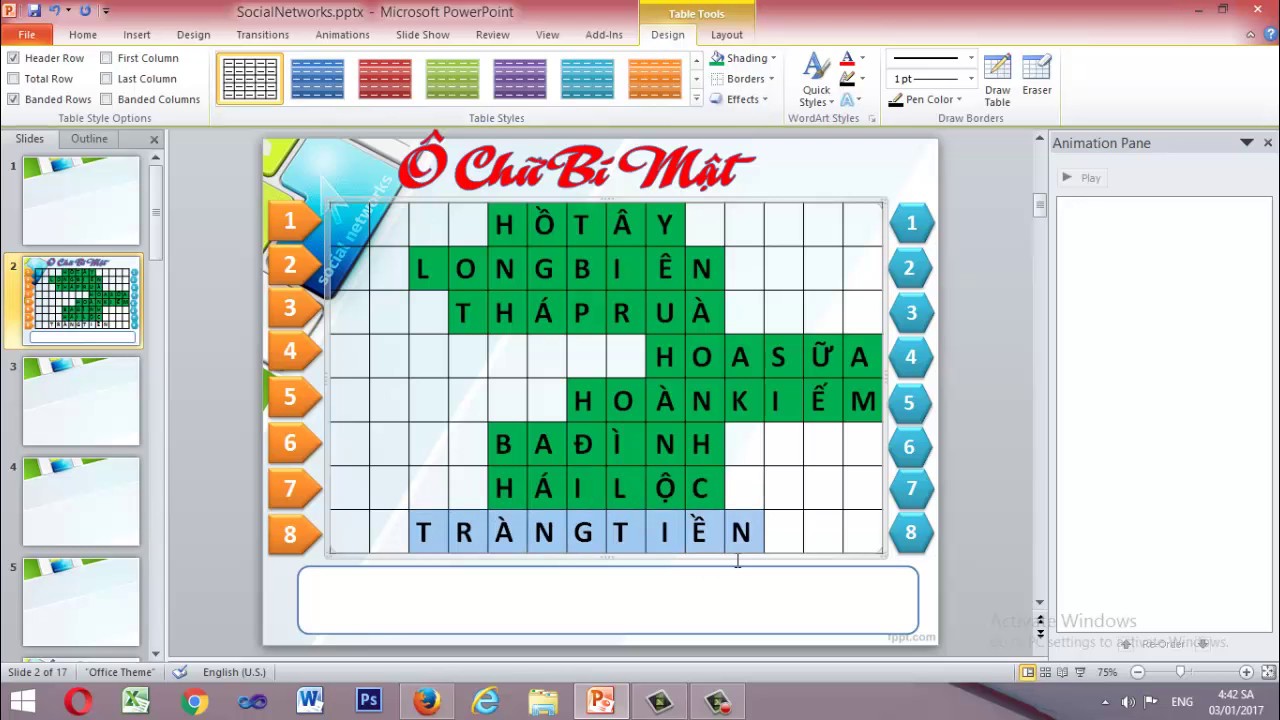Click the Save icon in title bar
The image size is (1280, 720).
(x=34, y=11)
